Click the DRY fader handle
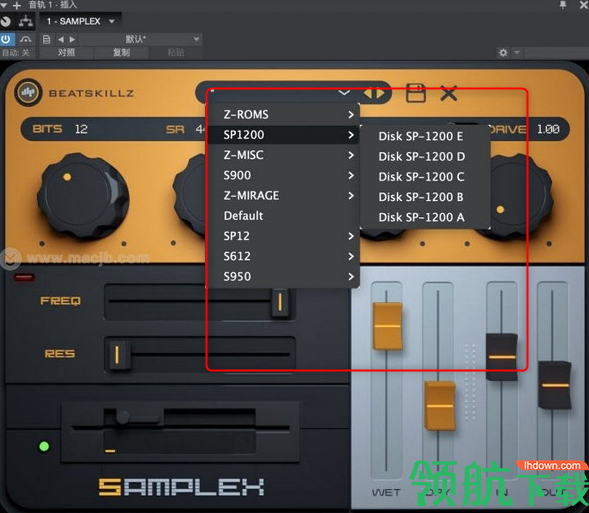Viewport: 589px width, 513px height. (440, 406)
